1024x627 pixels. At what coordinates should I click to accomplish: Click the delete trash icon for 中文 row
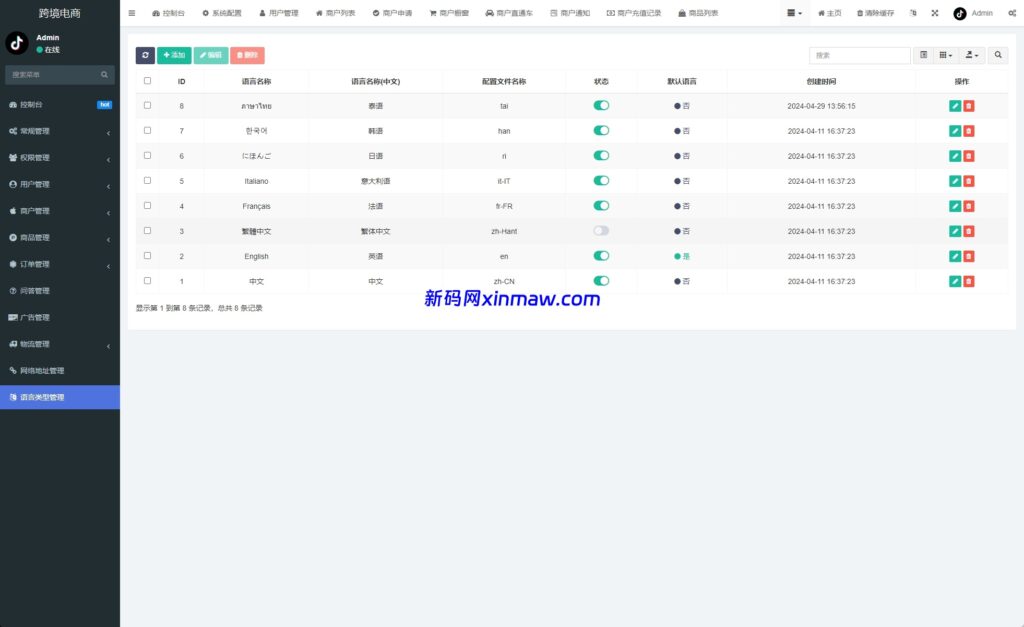tap(967, 281)
